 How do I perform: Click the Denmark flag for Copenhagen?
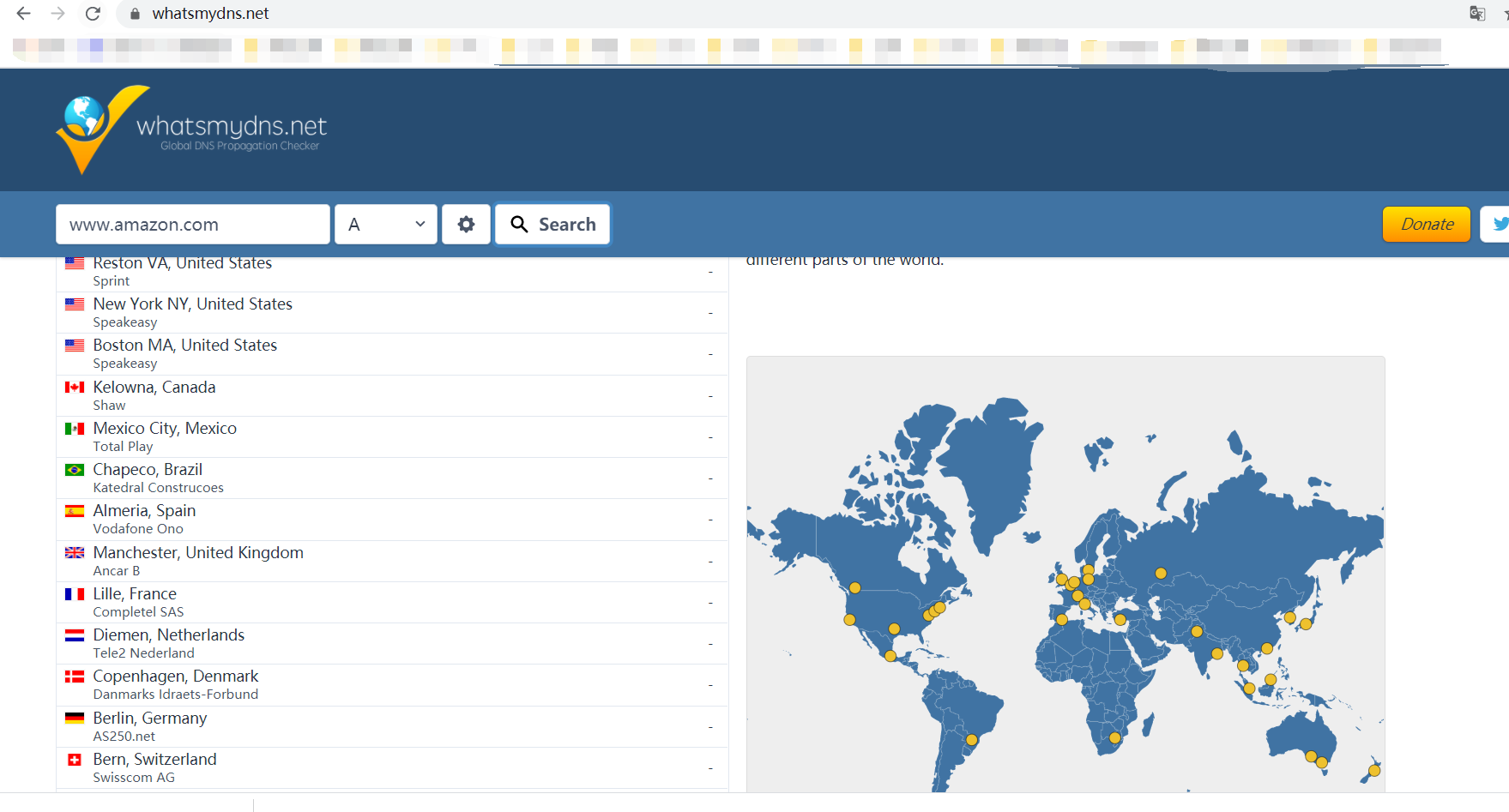point(75,677)
